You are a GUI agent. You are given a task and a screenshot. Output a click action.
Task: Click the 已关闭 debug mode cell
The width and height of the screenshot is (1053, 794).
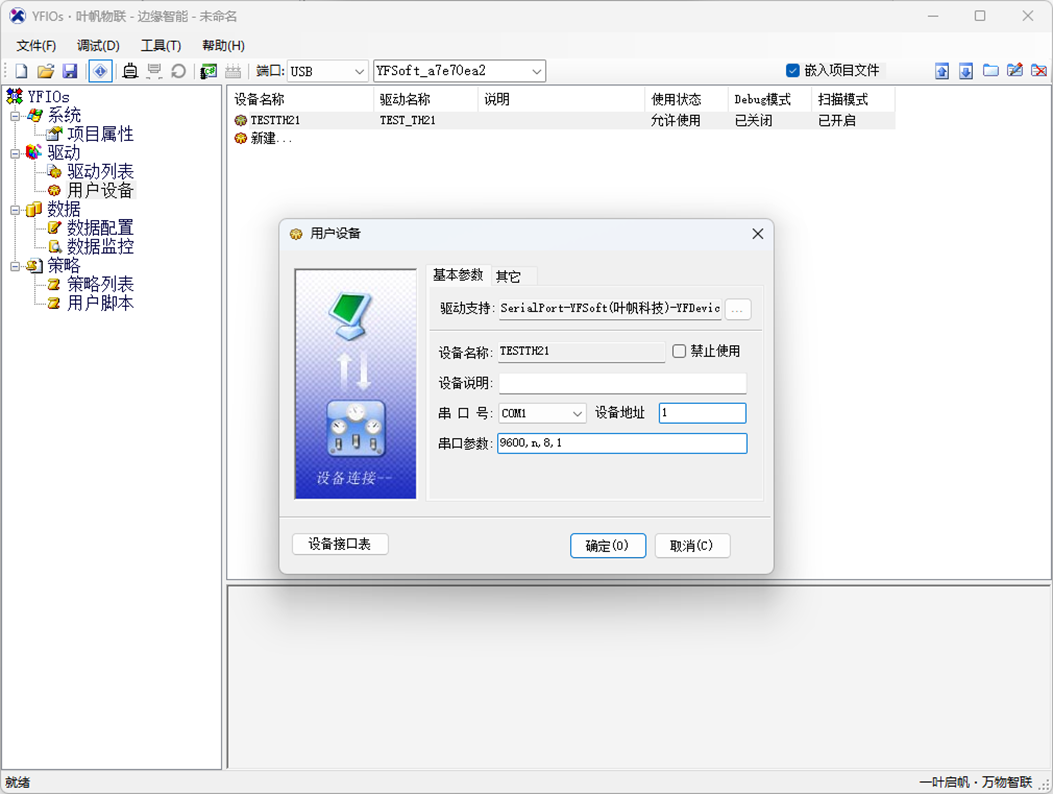coord(753,120)
